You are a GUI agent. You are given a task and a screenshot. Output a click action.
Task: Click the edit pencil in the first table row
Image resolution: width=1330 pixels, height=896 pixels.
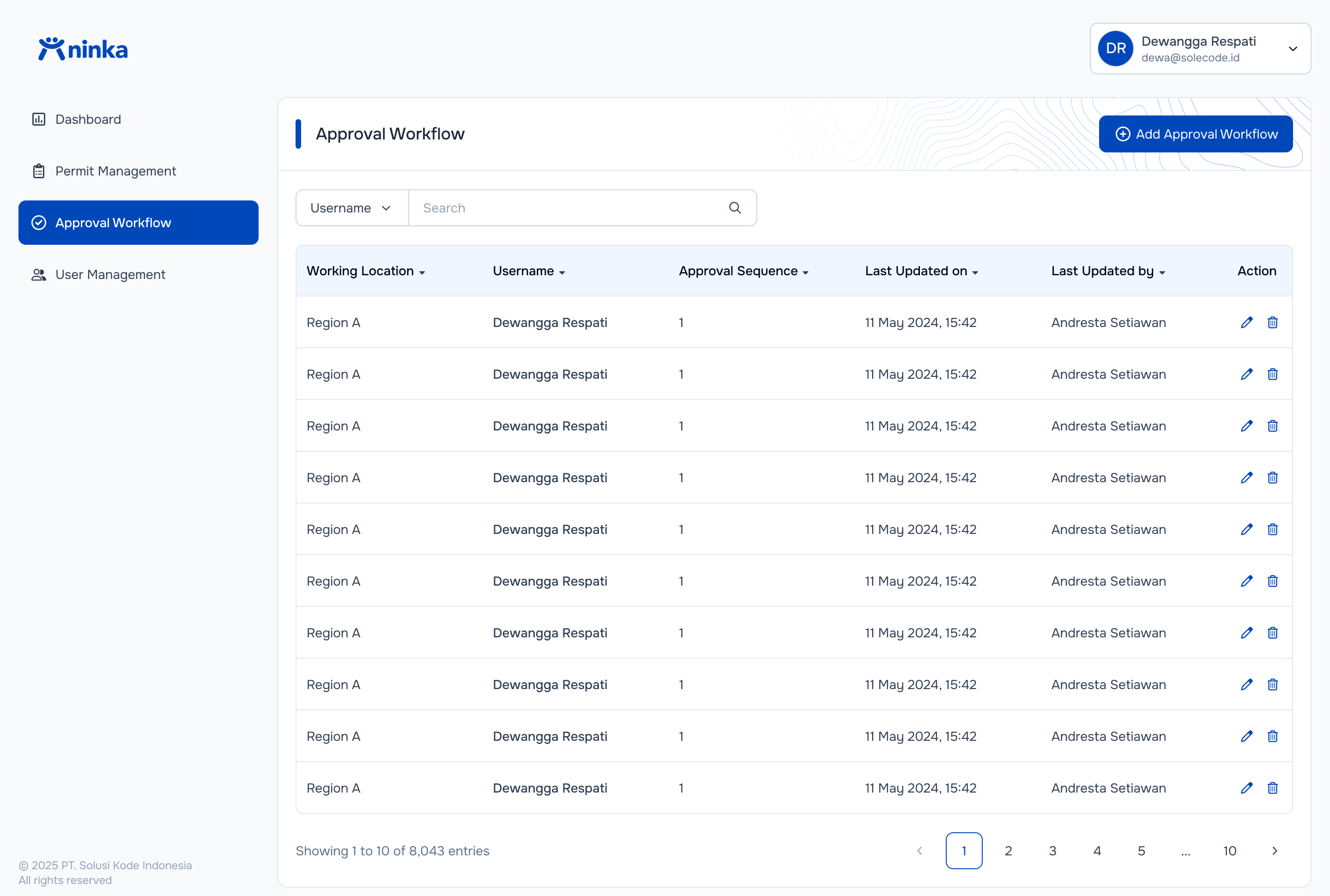pos(1246,322)
